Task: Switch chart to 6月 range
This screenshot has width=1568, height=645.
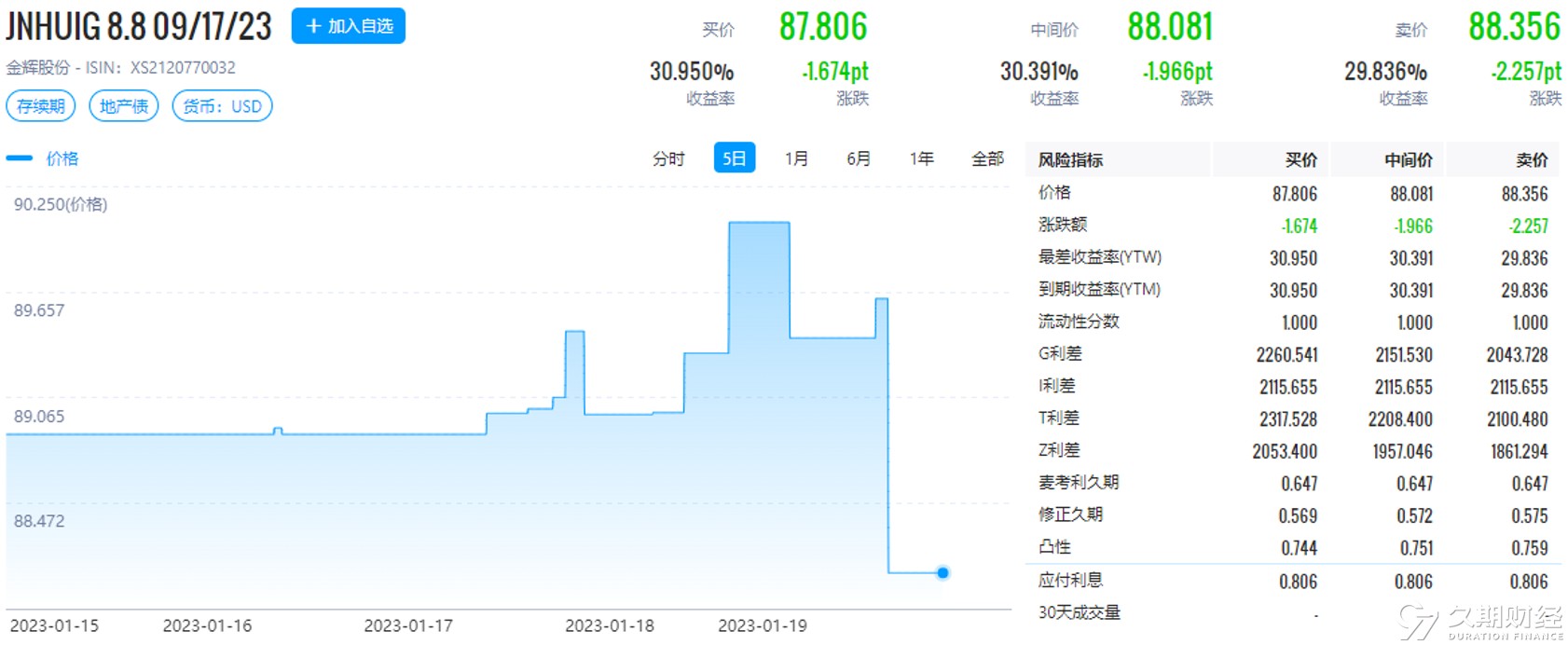Action: point(858,158)
